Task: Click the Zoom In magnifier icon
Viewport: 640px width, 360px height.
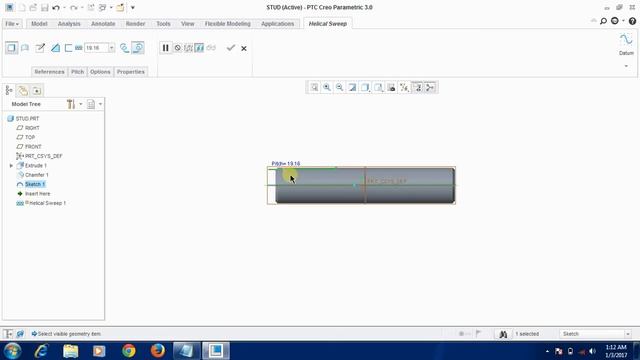Action: (327, 87)
